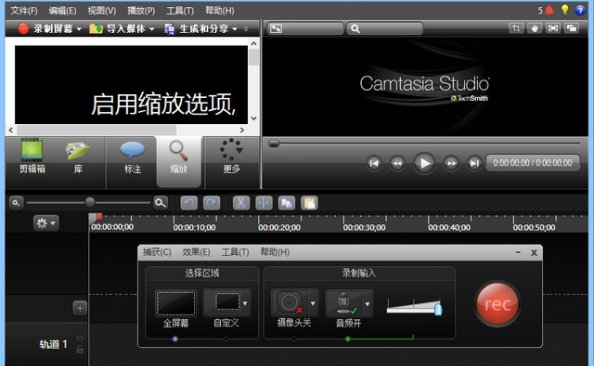Image resolution: width=594 pixels, height=366 pixels.
Task: Open the 播放(P) menu
Action: pyautogui.click(x=141, y=10)
